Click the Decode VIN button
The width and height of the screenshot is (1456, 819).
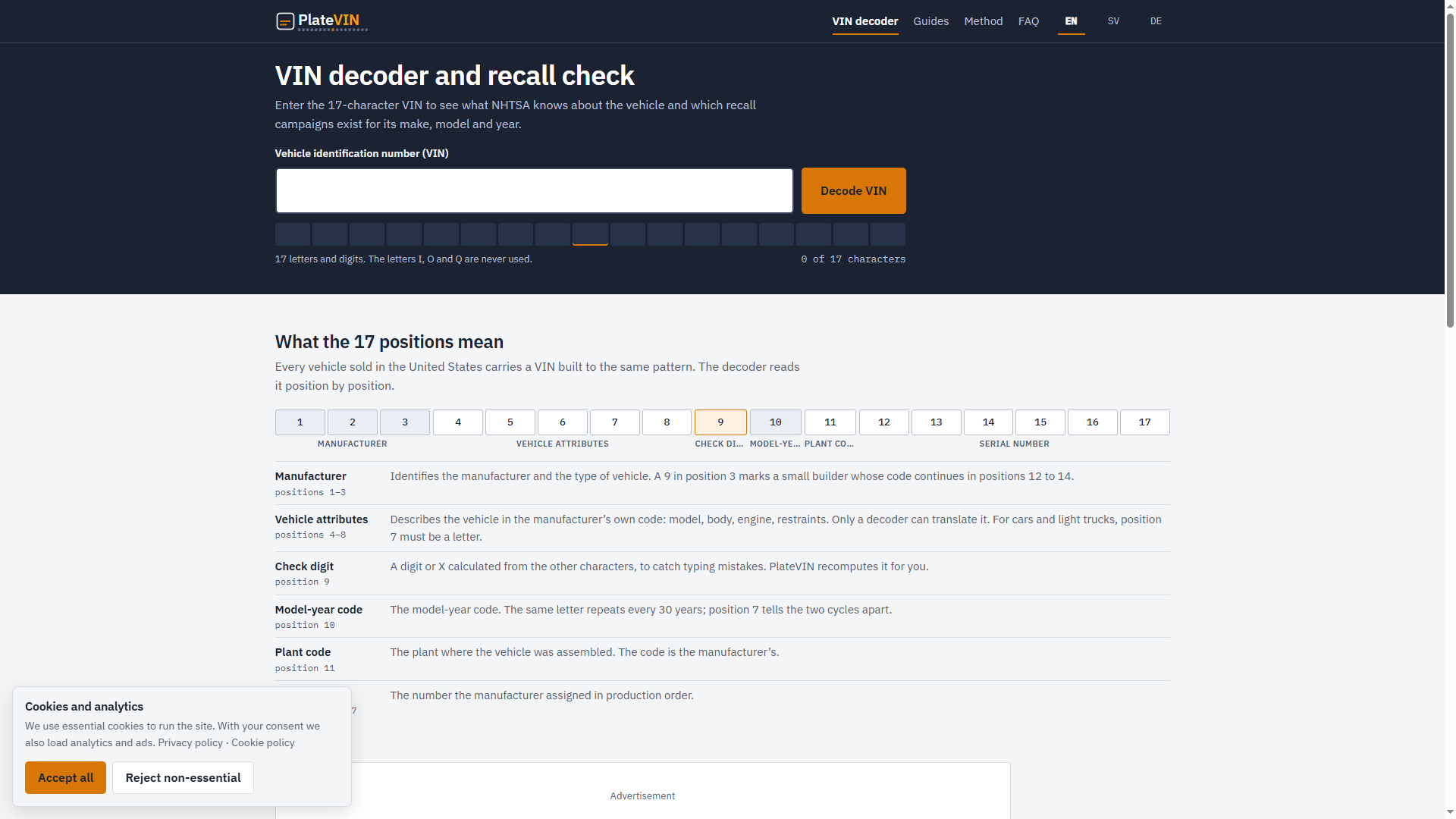(853, 190)
